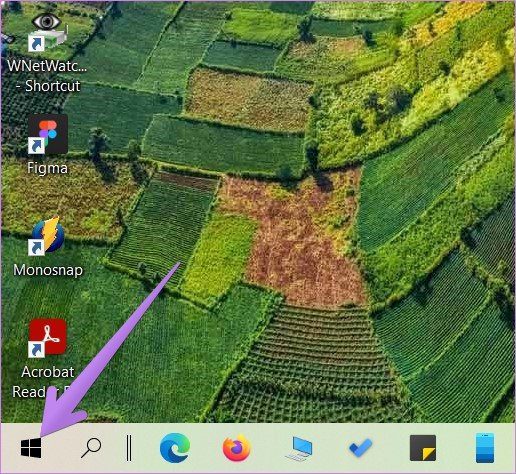Open Sticky Notes from the taskbar
This screenshot has height=474, width=516.
pos(423,448)
